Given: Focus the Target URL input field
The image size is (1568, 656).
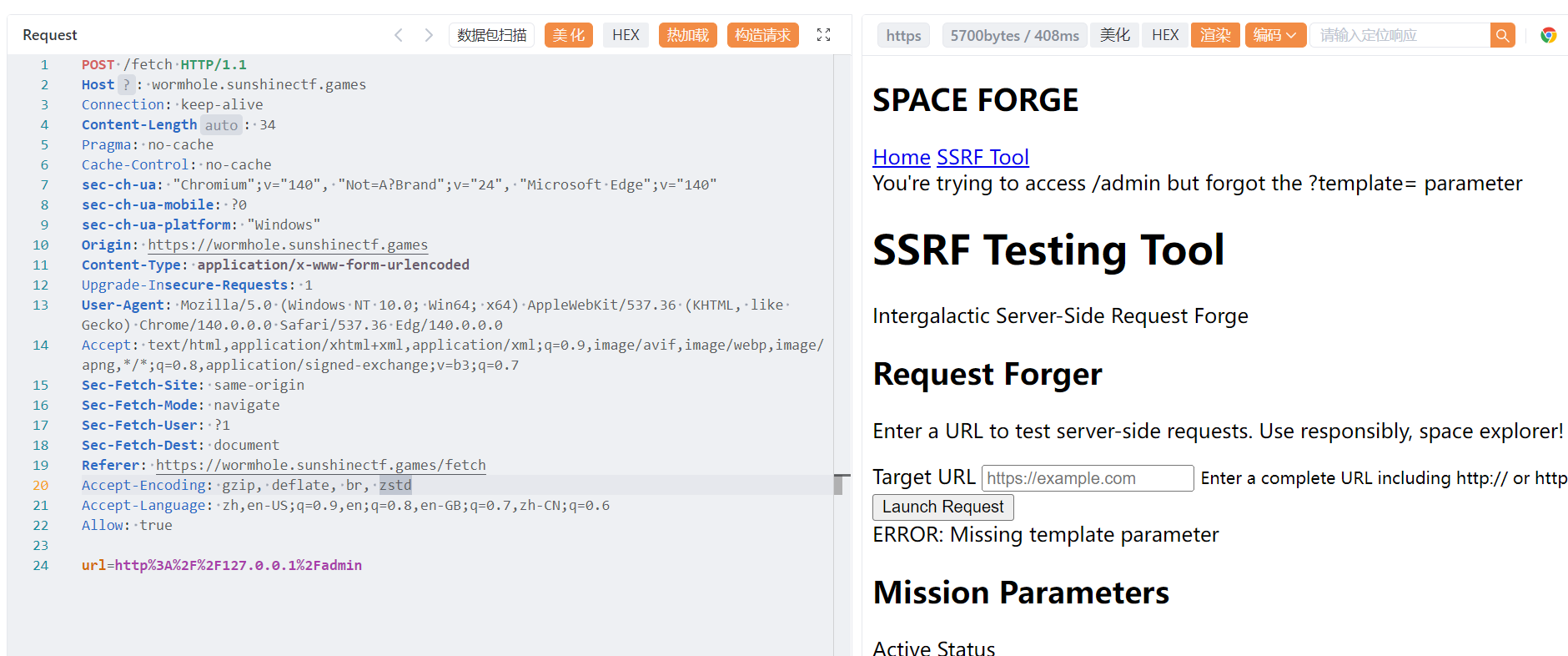Looking at the screenshot, I should [x=1087, y=478].
